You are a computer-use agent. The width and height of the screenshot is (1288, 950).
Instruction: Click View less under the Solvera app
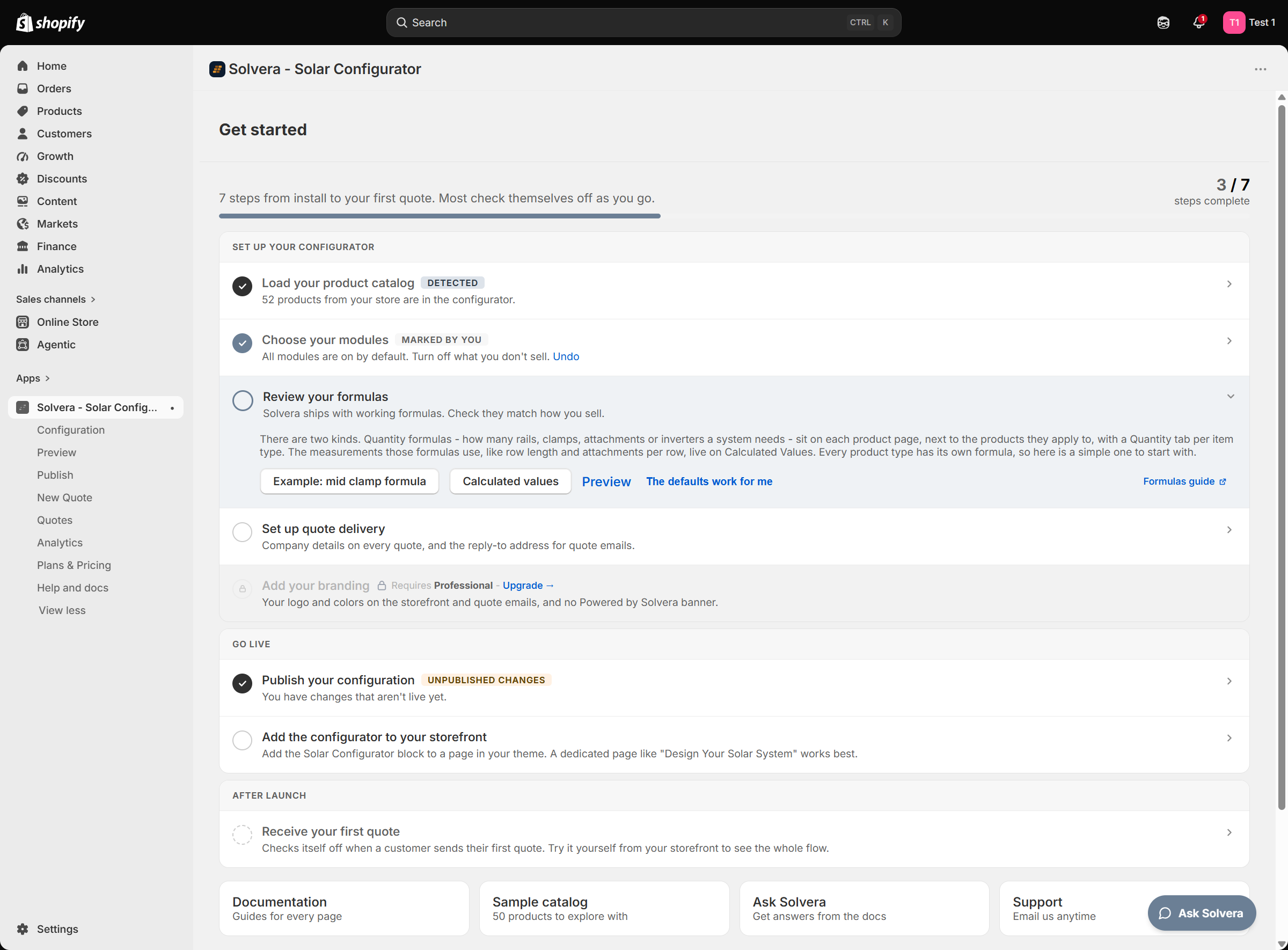pyautogui.click(x=62, y=611)
